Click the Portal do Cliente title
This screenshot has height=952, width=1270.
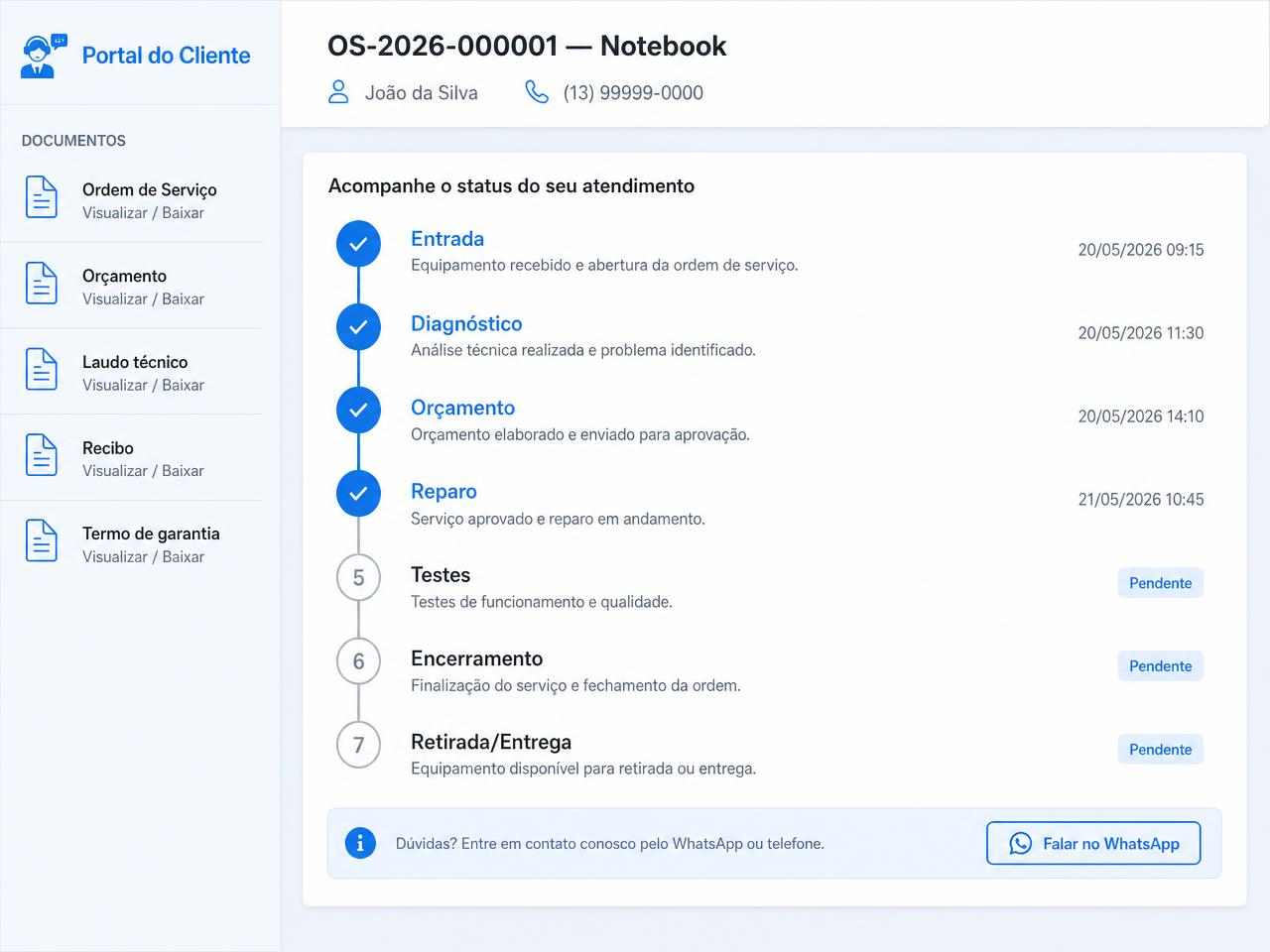click(166, 56)
